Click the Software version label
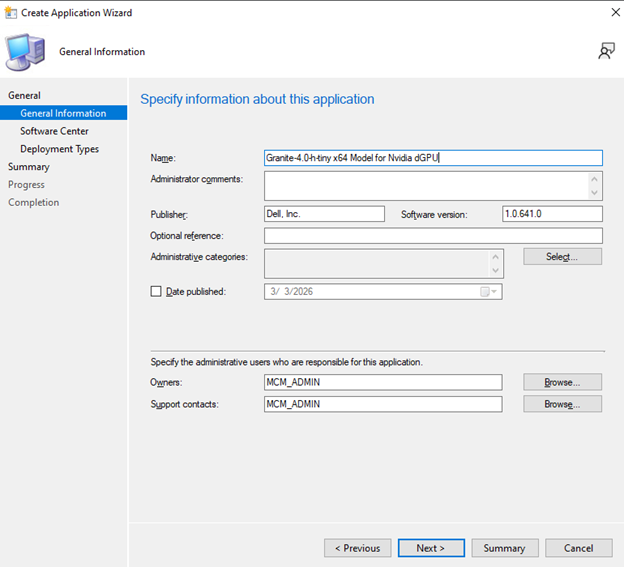 pyautogui.click(x=434, y=214)
